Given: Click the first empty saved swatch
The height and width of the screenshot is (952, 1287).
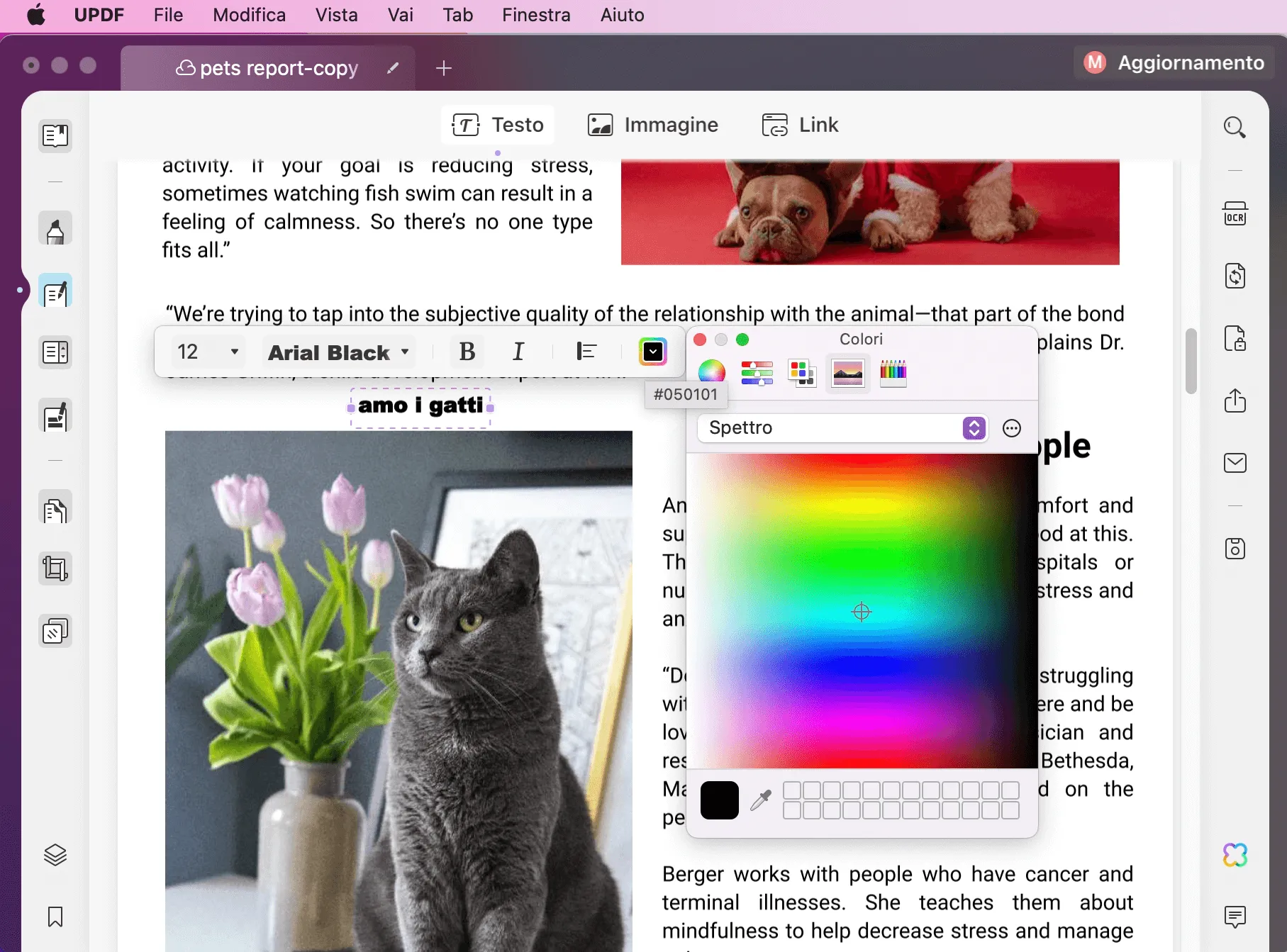Looking at the screenshot, I should pos(792,790).
